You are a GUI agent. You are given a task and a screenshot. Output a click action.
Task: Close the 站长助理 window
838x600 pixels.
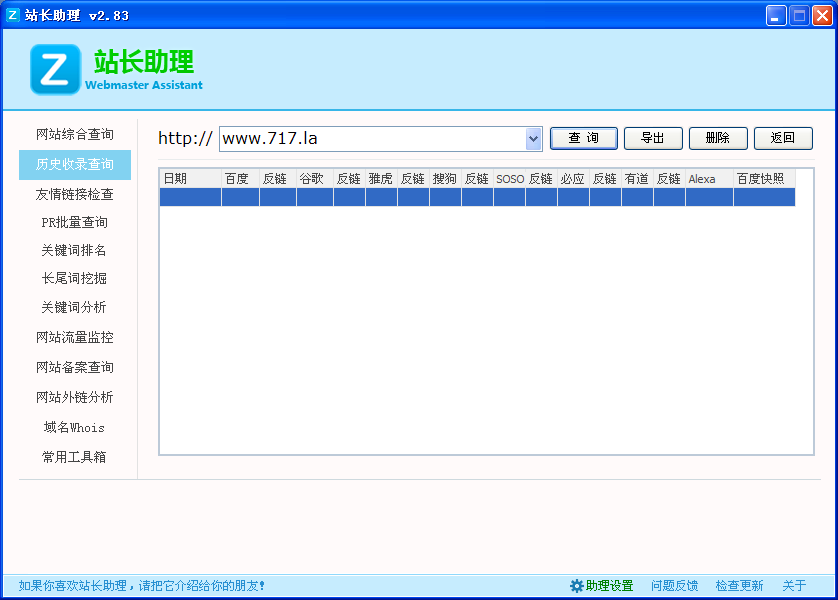click(822, 15)
